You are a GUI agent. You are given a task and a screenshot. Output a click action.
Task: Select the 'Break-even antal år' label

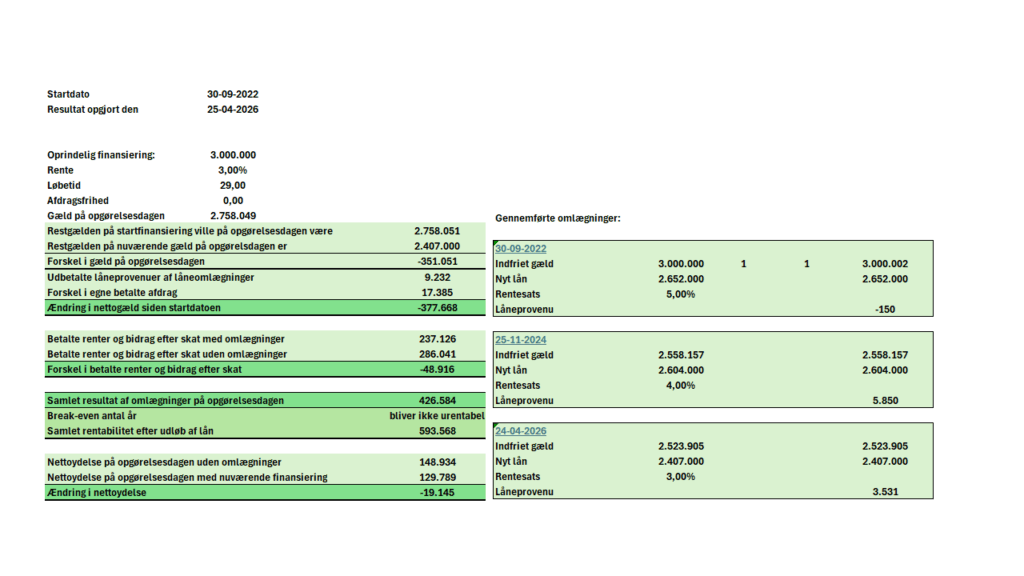(x=92, y=415)
